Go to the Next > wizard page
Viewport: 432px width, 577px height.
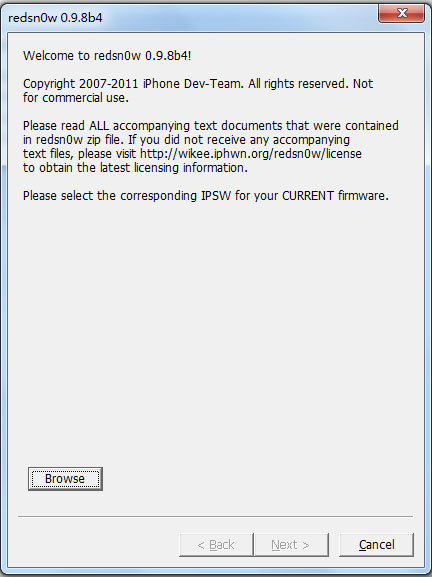[x=291, y=545]
